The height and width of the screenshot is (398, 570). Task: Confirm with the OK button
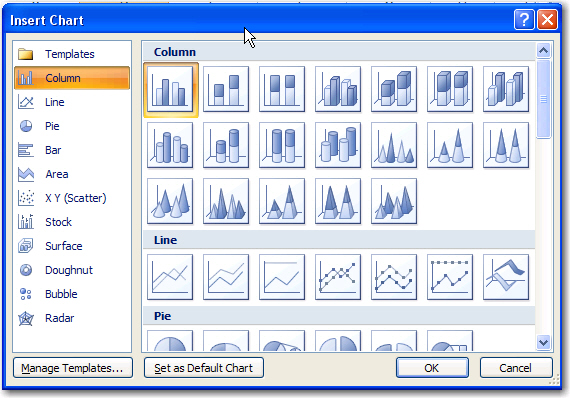[432, 368]
